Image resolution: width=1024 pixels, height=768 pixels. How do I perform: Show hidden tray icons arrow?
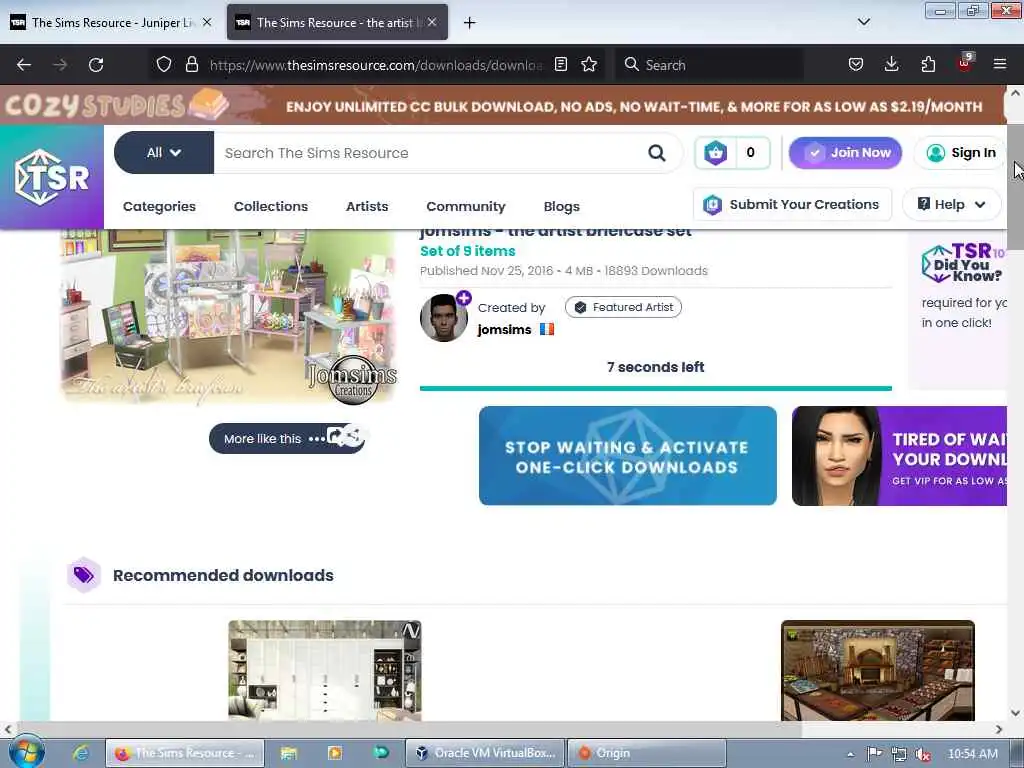[x=850, y=754]
